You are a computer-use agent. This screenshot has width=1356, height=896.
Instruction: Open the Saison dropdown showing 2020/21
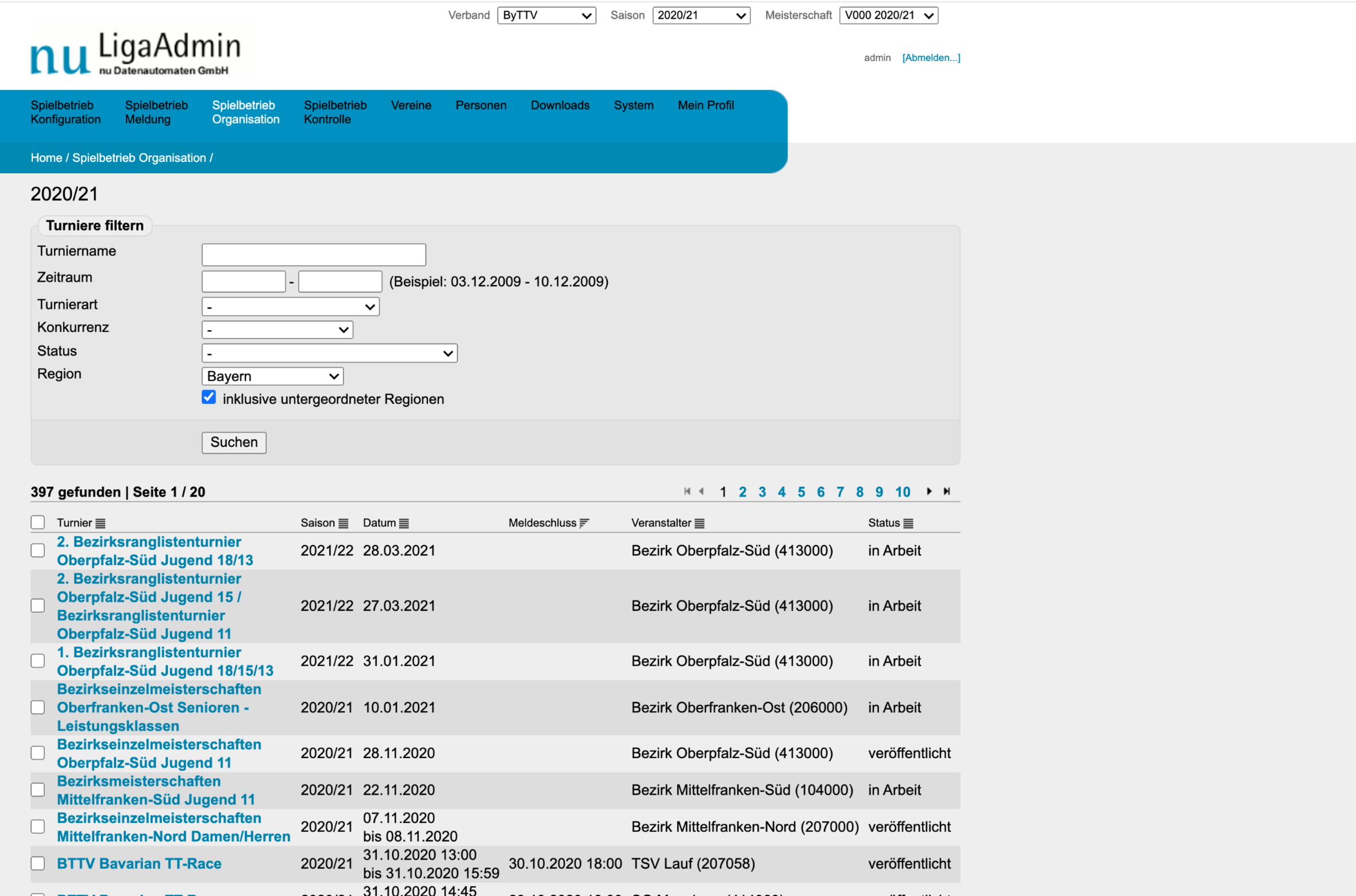click(702, 16)
